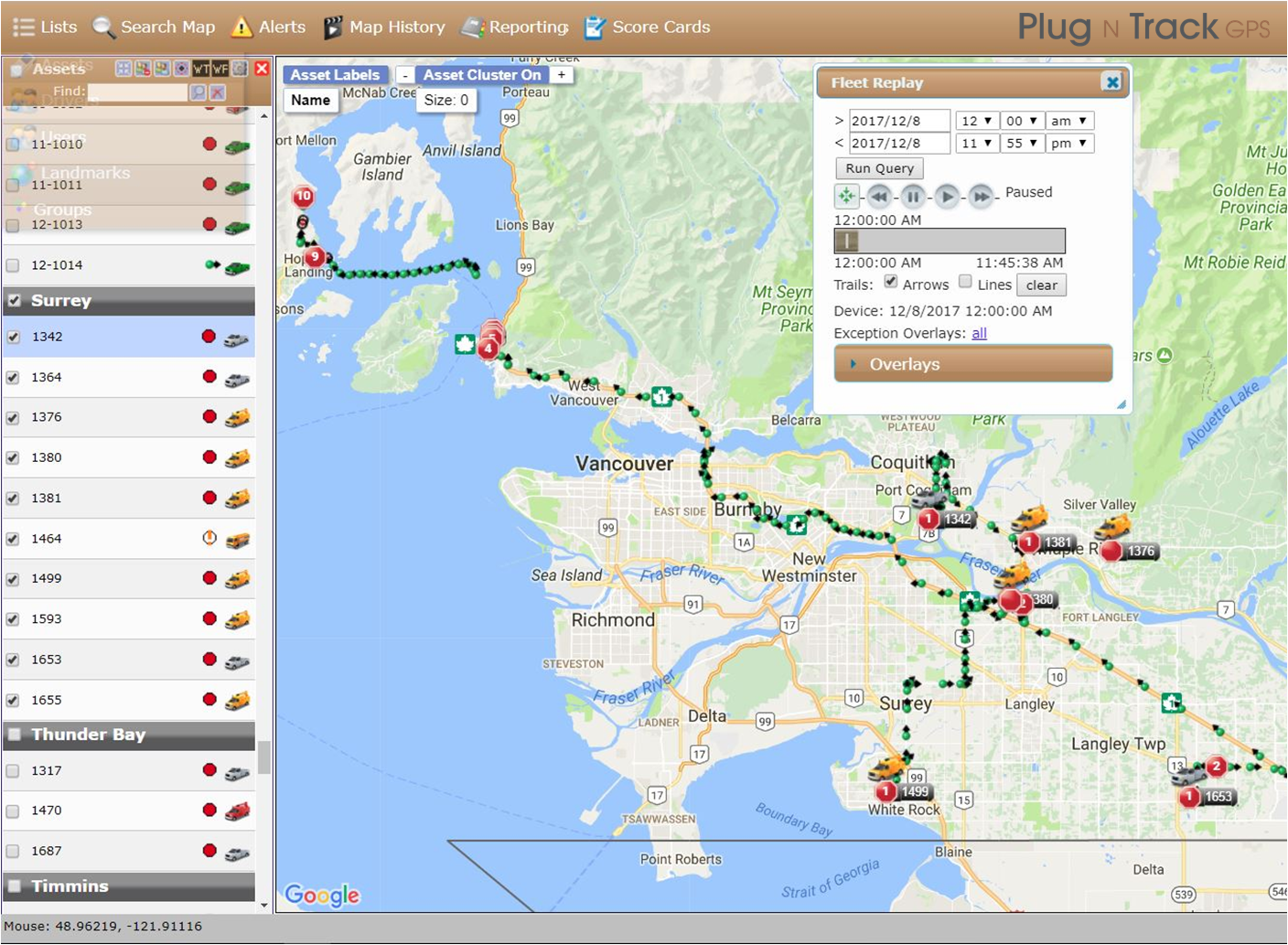Open the am/pm dropdown for the start time
This screenshot has height=945, width=1288.
1068,120
